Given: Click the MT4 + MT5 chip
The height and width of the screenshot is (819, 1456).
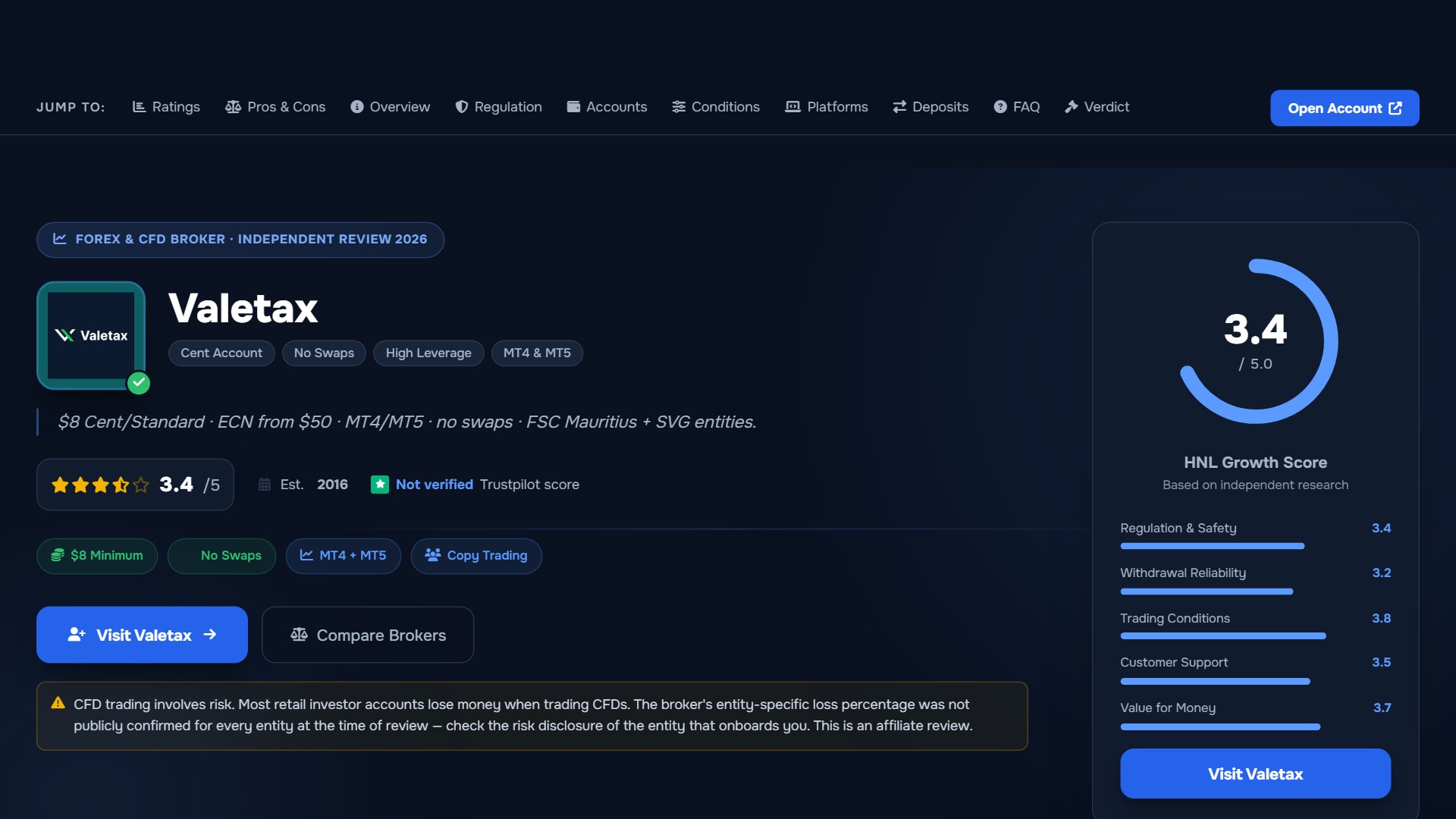Looking at the screenshot, I should pyautogui.click(x=343, y=556).
